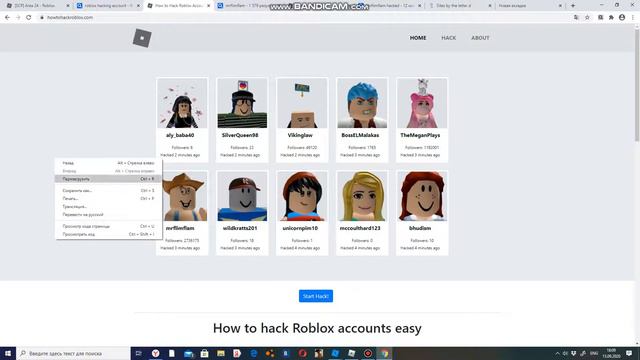Click the blue Start Hack! button
This screenshot has width=640, height=360.
point(316,296)
